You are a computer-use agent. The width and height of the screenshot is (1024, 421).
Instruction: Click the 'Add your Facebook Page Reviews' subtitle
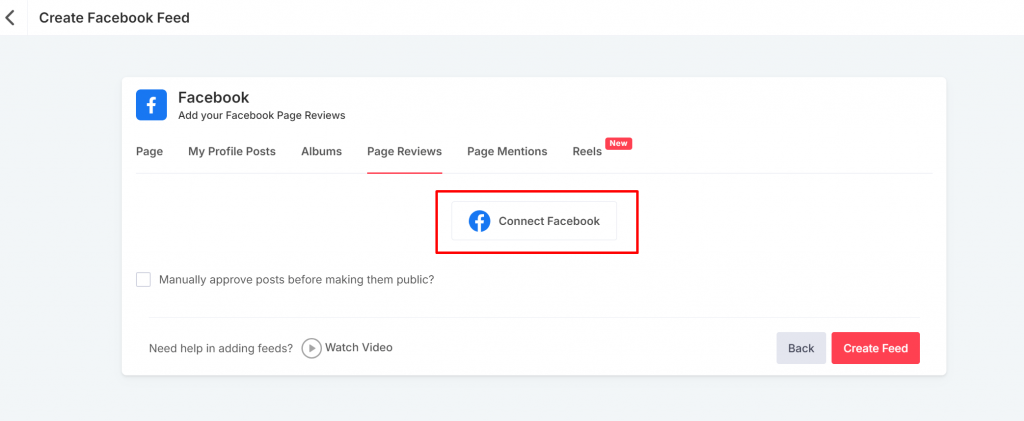tap(261, 116)
